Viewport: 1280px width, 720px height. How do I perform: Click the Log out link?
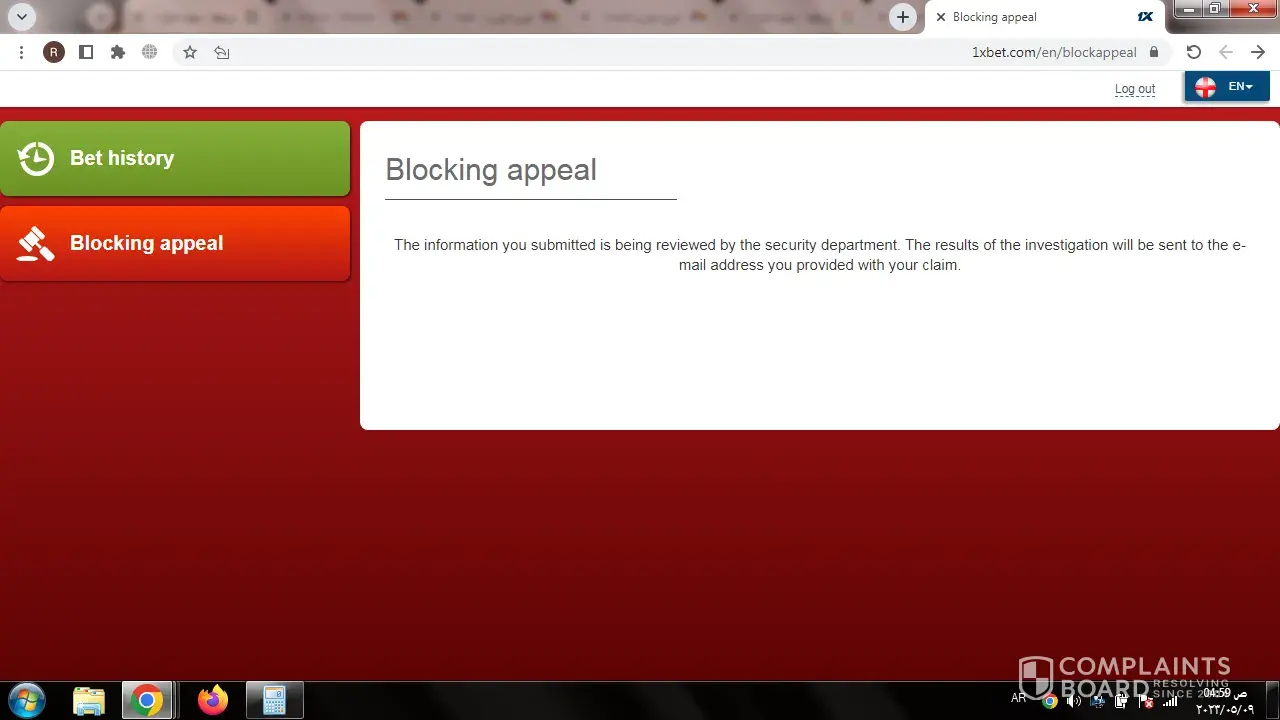tap(1135, 89)
